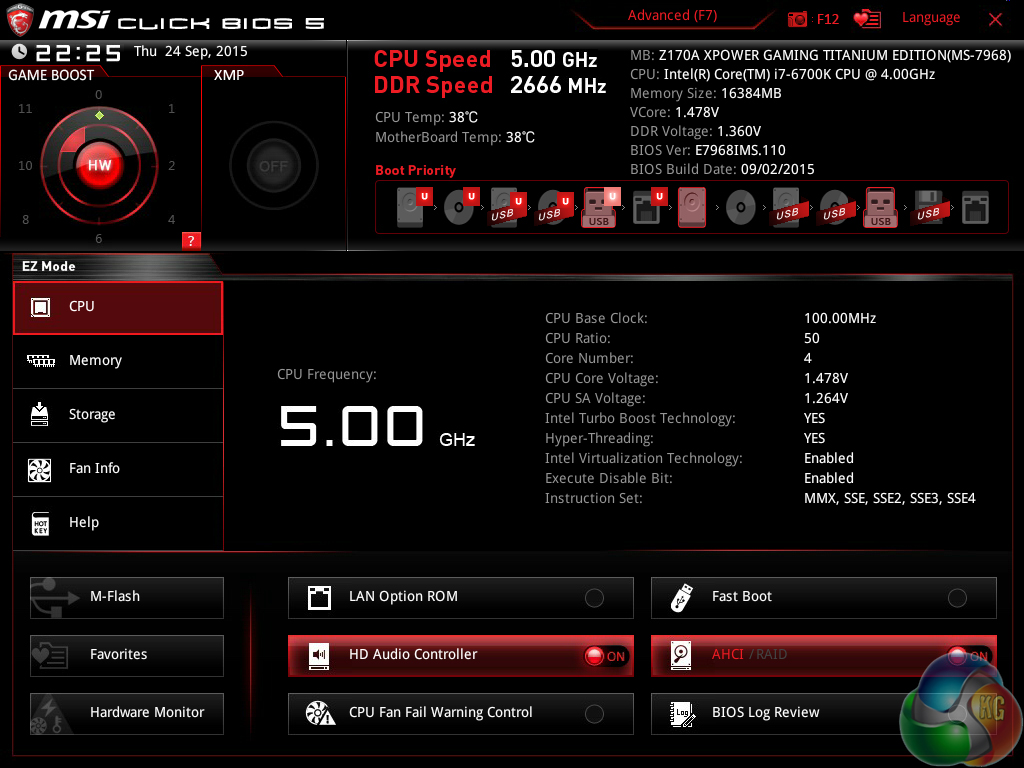Select the UEFI USB CD/DVD boot icon

pyautogui.click(x=554, y=208)
